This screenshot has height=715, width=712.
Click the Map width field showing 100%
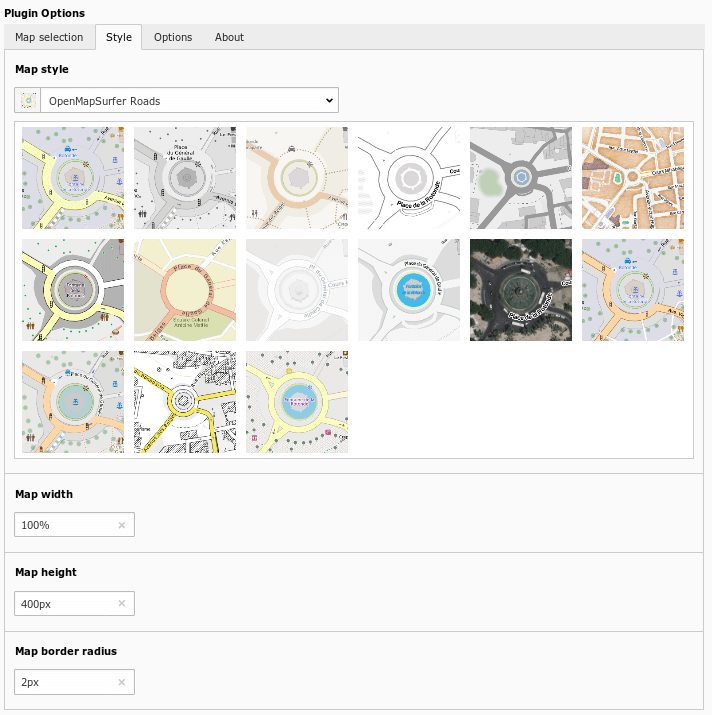pyautogui.click(x=74, y=524)
